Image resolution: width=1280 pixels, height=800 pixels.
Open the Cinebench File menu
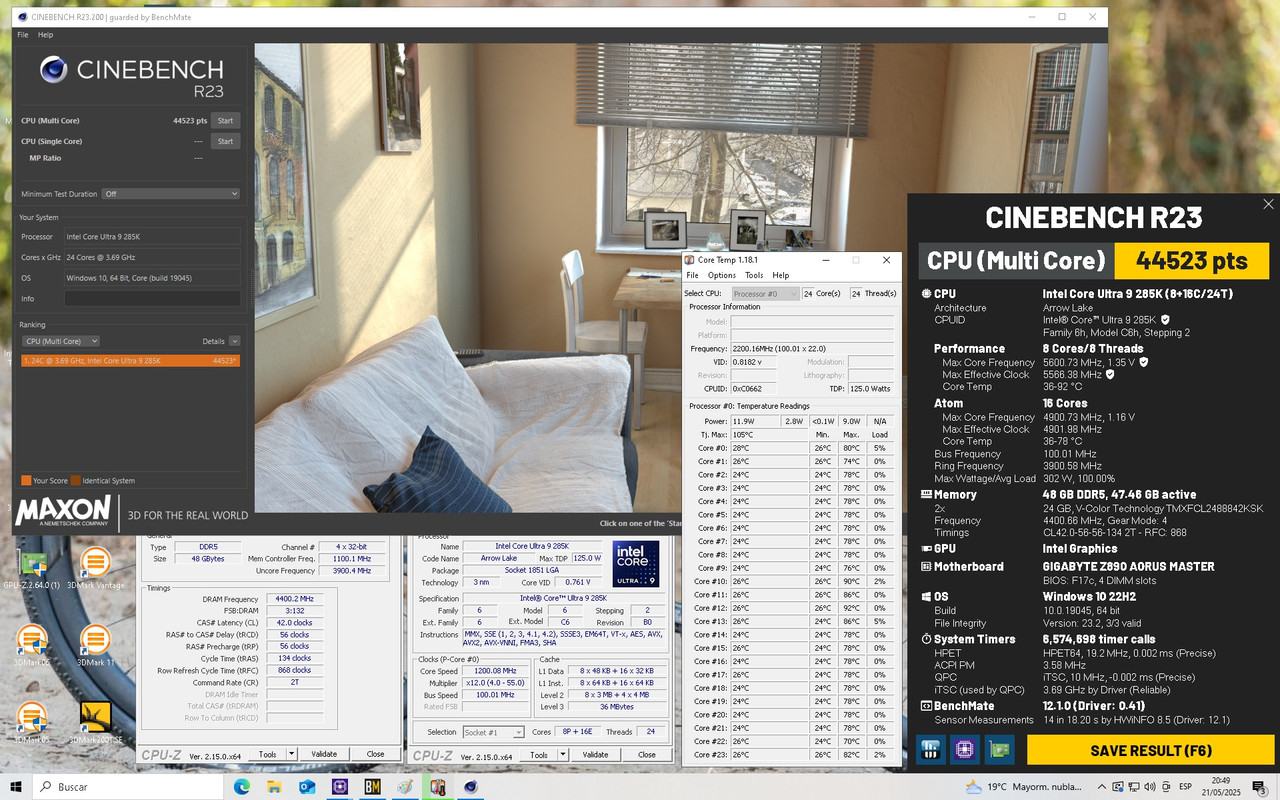tap(23, 35)
